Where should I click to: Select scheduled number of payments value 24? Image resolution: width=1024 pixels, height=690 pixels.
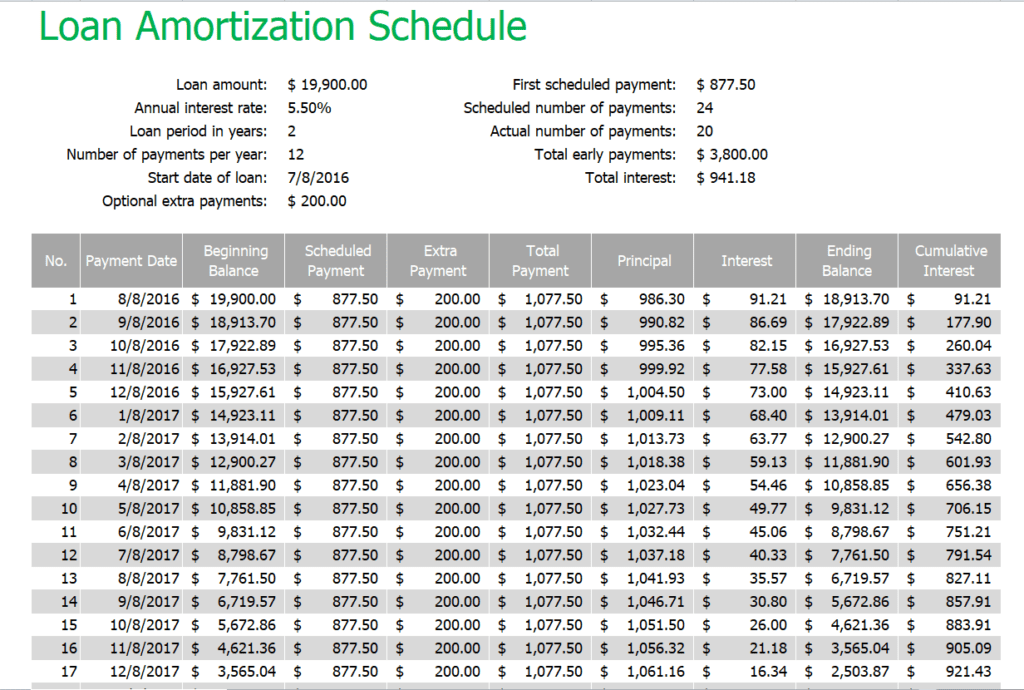[705, 108]
